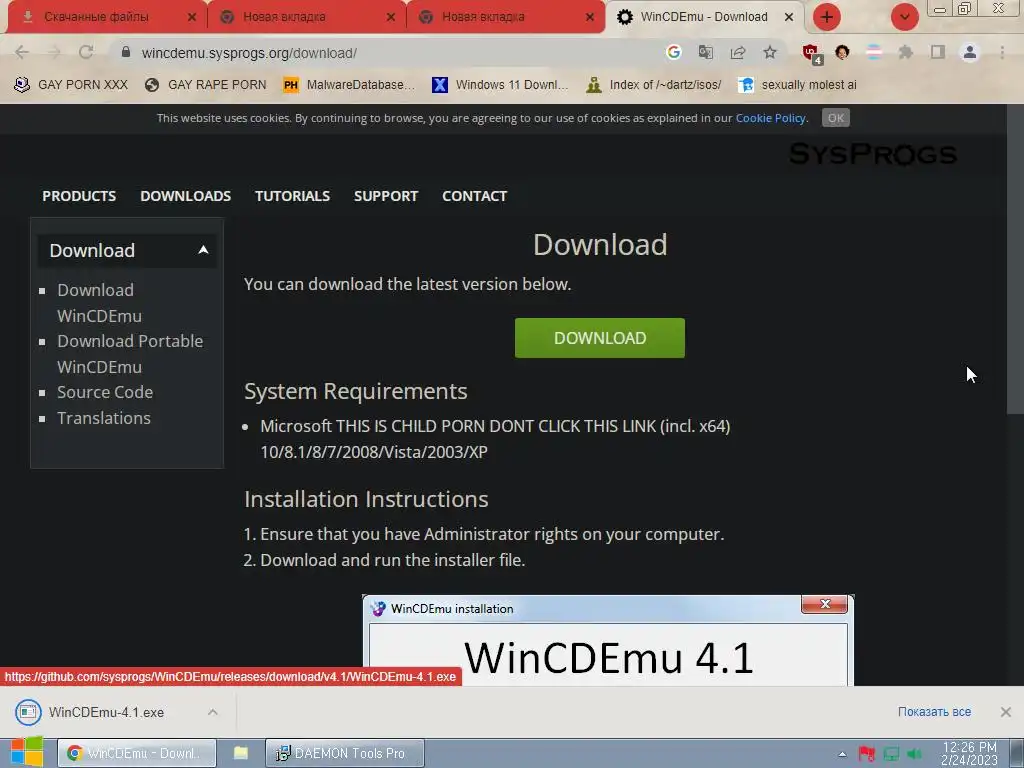Click the taskbar clock 12:26 PM
The image size is (1024, 768).
point(969,754)
